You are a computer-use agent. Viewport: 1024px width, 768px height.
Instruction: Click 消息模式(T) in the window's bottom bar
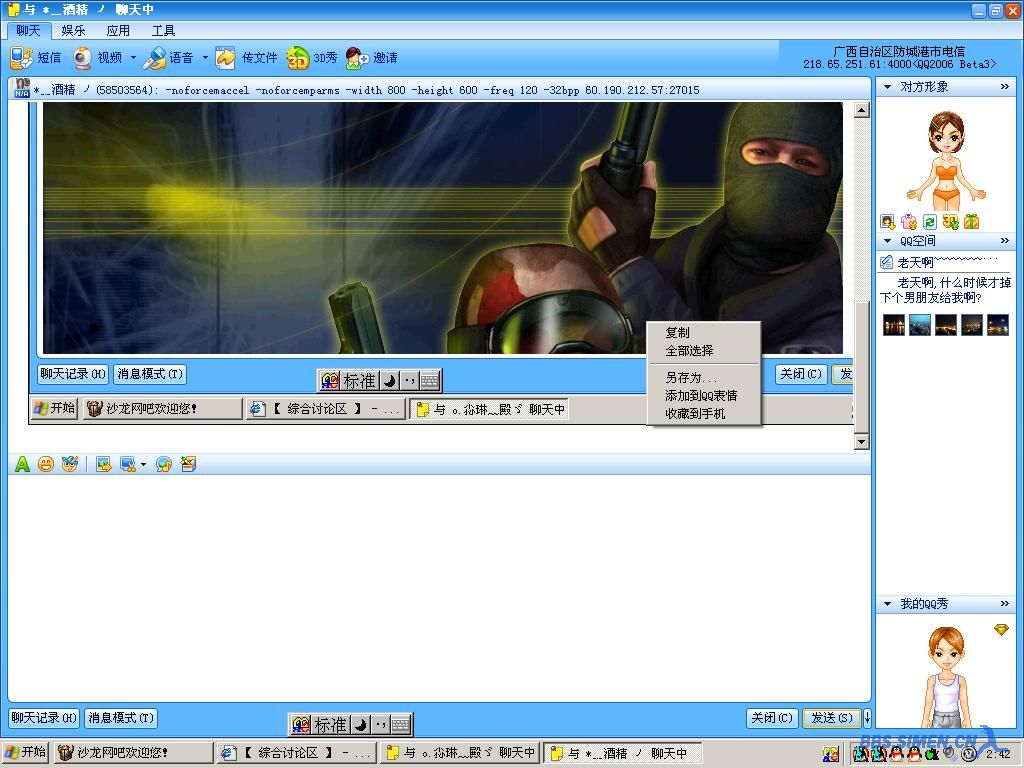(121, 718)
